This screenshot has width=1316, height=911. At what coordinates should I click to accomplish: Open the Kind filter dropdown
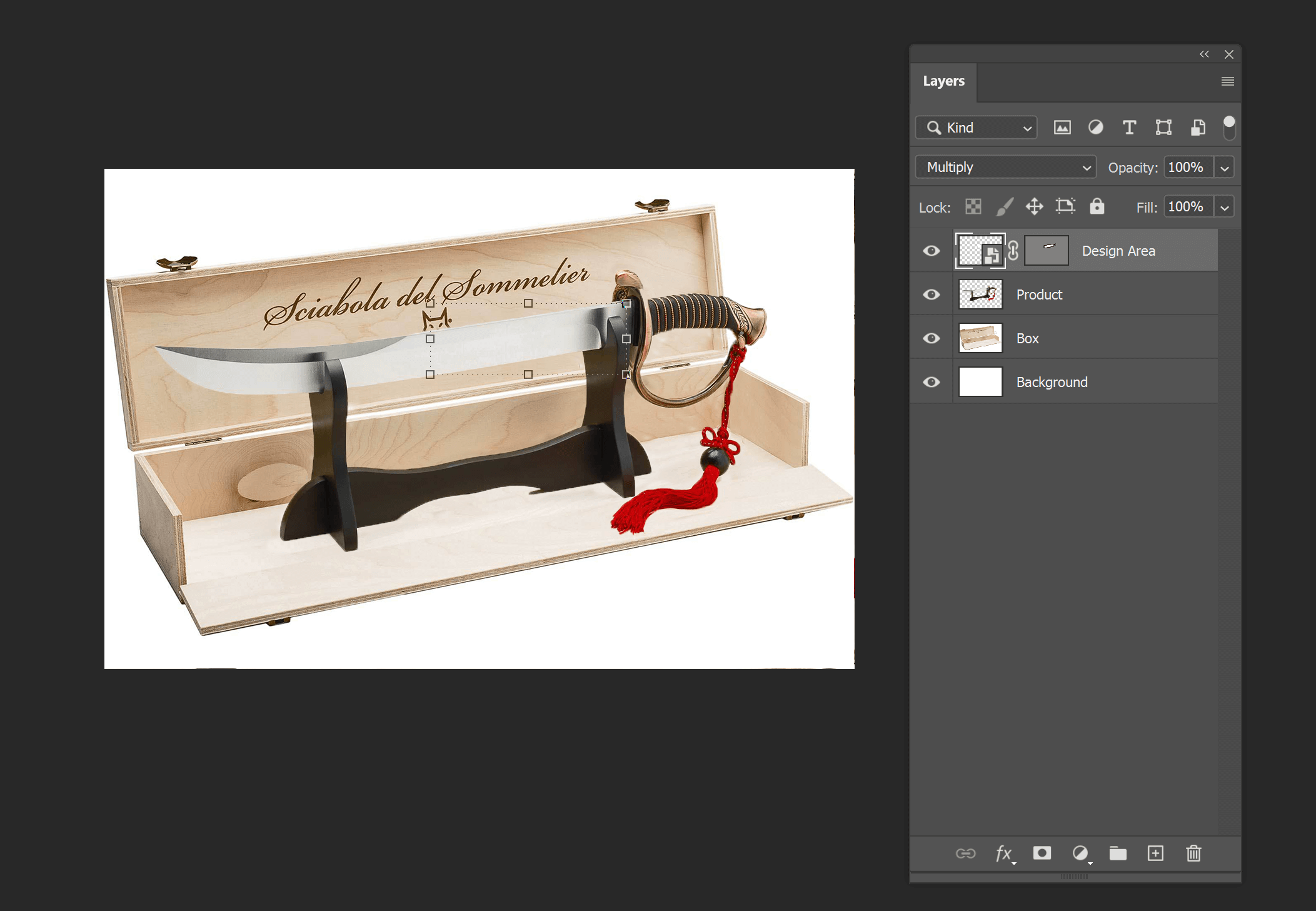(x=977, y=128)
